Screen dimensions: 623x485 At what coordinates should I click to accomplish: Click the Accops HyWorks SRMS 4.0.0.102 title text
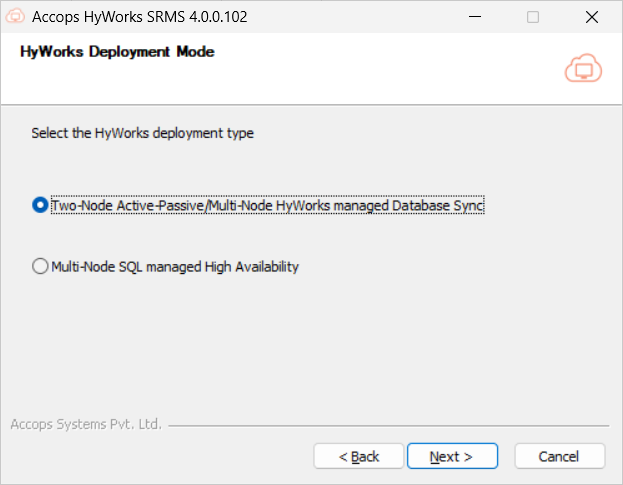[x=140, y=17]
